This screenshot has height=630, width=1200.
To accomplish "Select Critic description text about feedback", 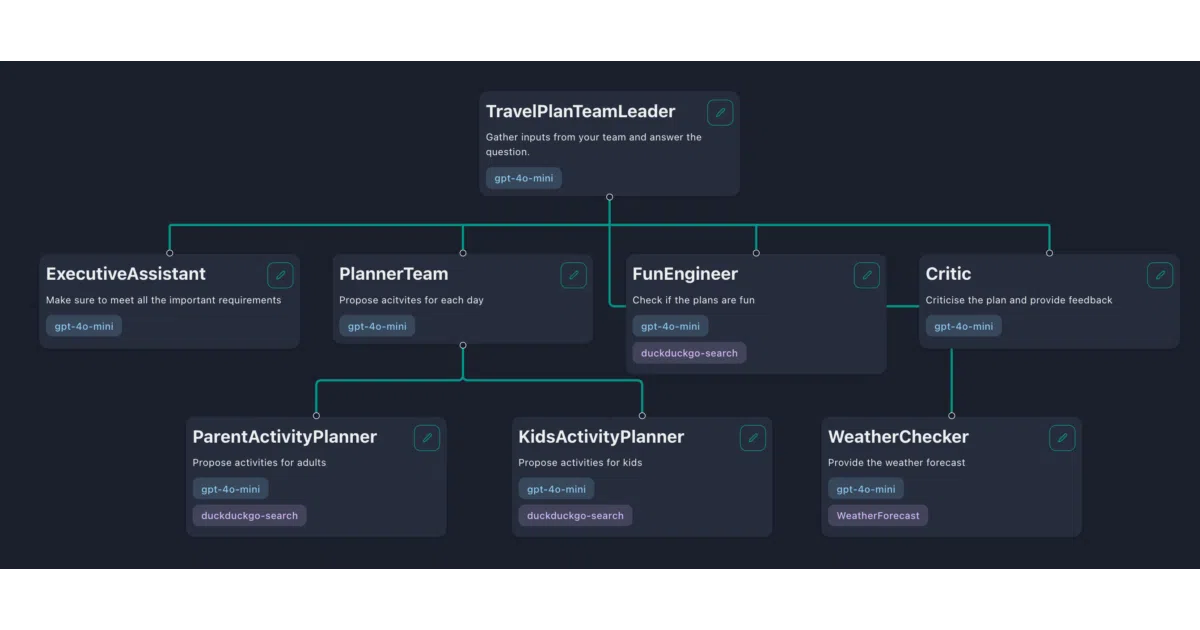I will pyautogui.click(x=1019, y=300).
